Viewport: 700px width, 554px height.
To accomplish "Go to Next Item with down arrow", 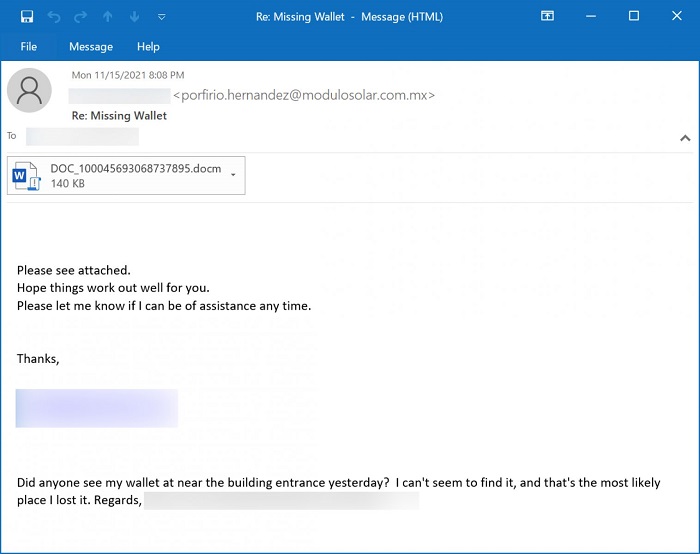I will coord(135,16).
